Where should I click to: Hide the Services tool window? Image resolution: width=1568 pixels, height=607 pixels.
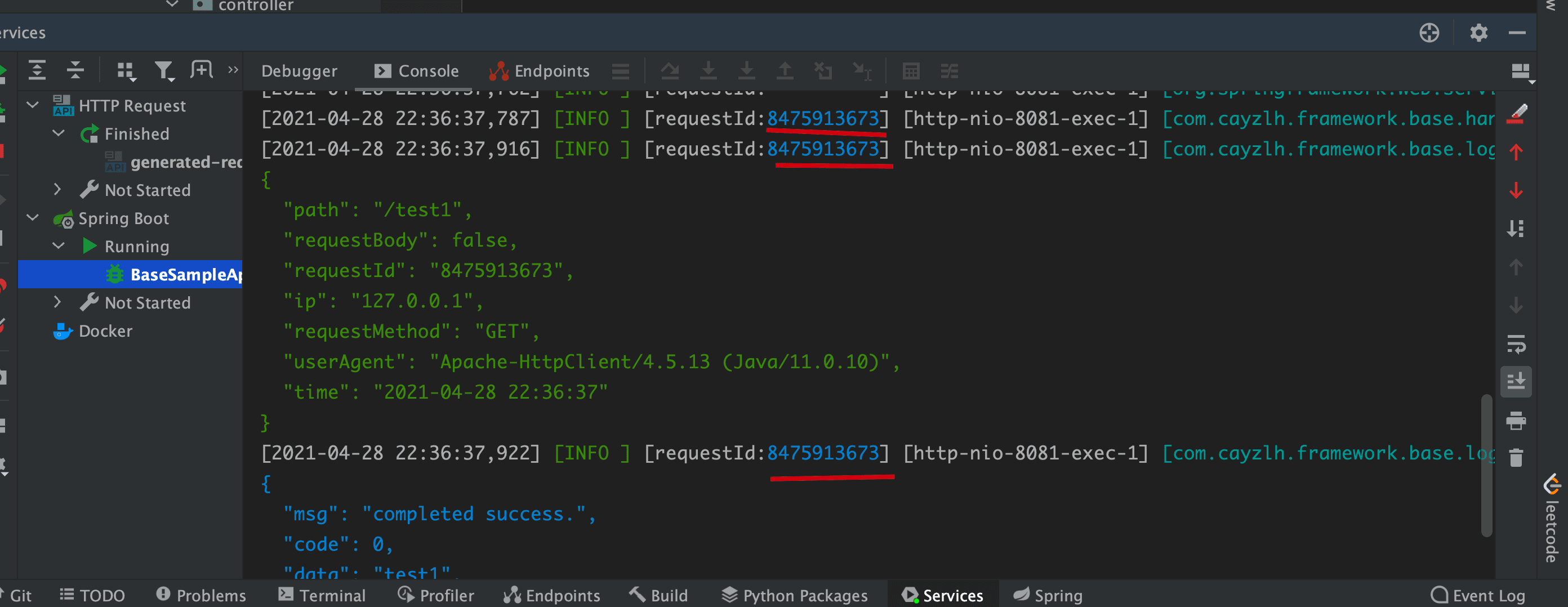1517,32
